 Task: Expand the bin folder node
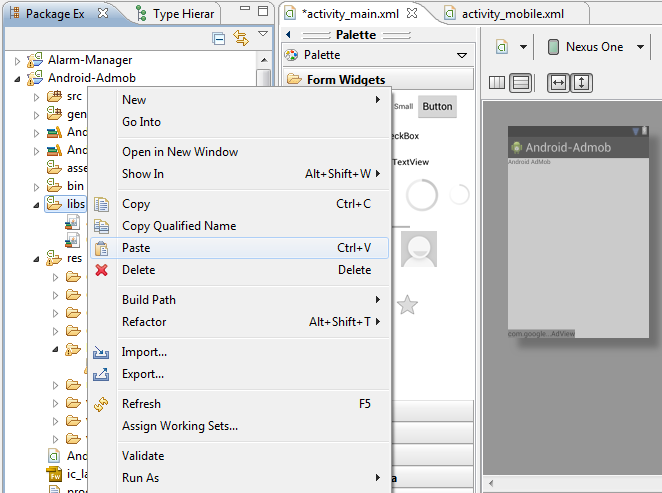pos(36,187)
